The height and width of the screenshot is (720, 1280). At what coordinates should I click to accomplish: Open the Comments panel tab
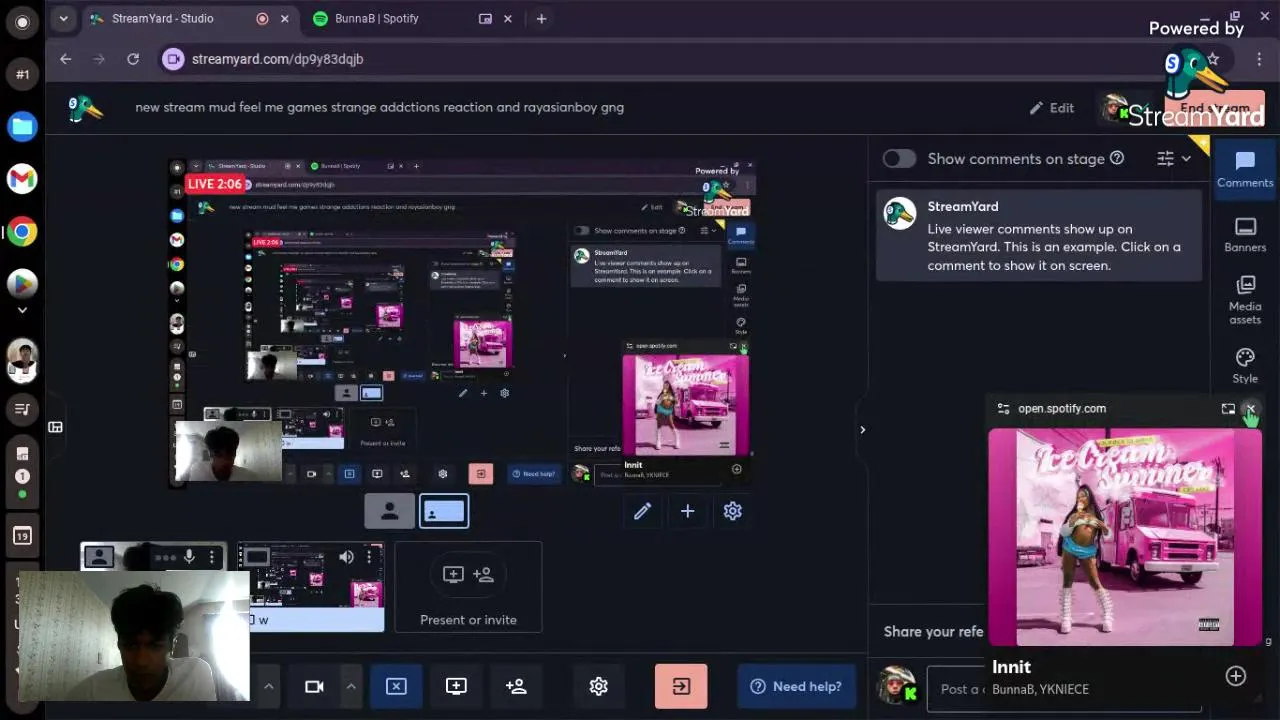click(x=1245, y=169)
